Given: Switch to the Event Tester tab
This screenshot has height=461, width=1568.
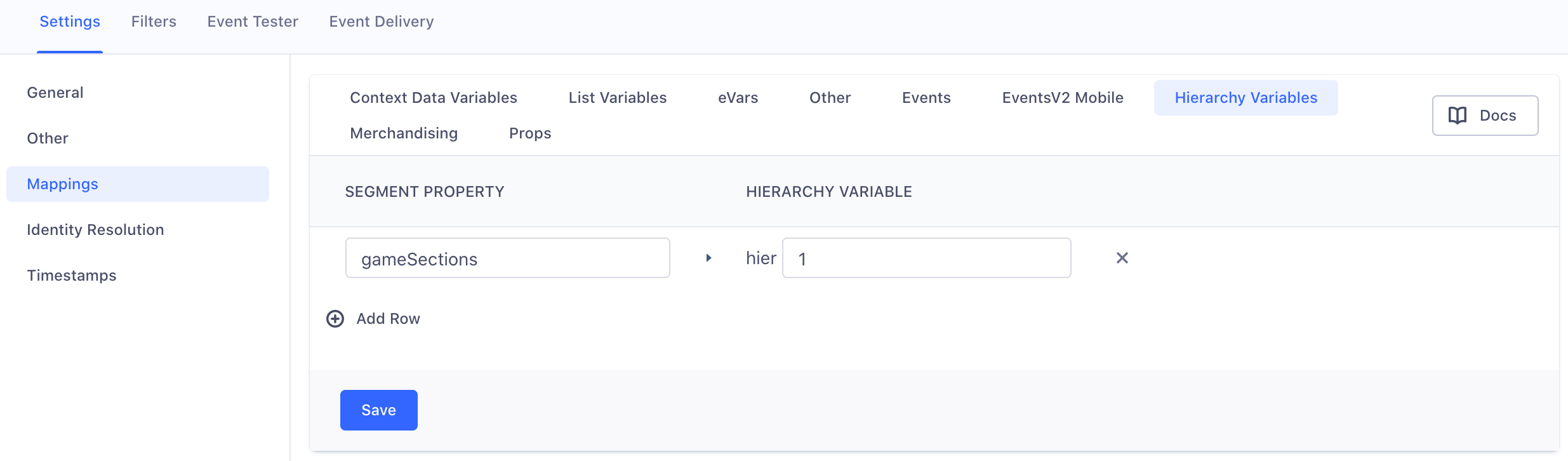Looking at the screenshot, I should (x=252, y=21).
